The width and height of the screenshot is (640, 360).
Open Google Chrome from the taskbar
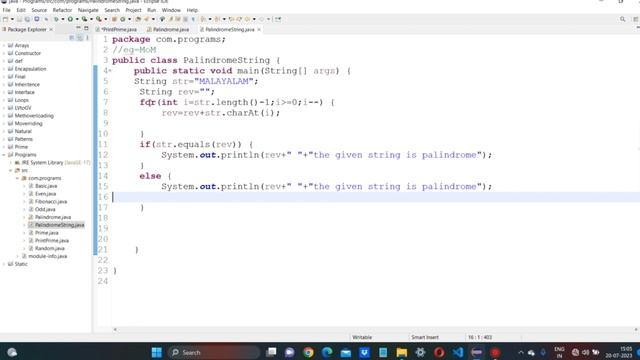(308, 352)
